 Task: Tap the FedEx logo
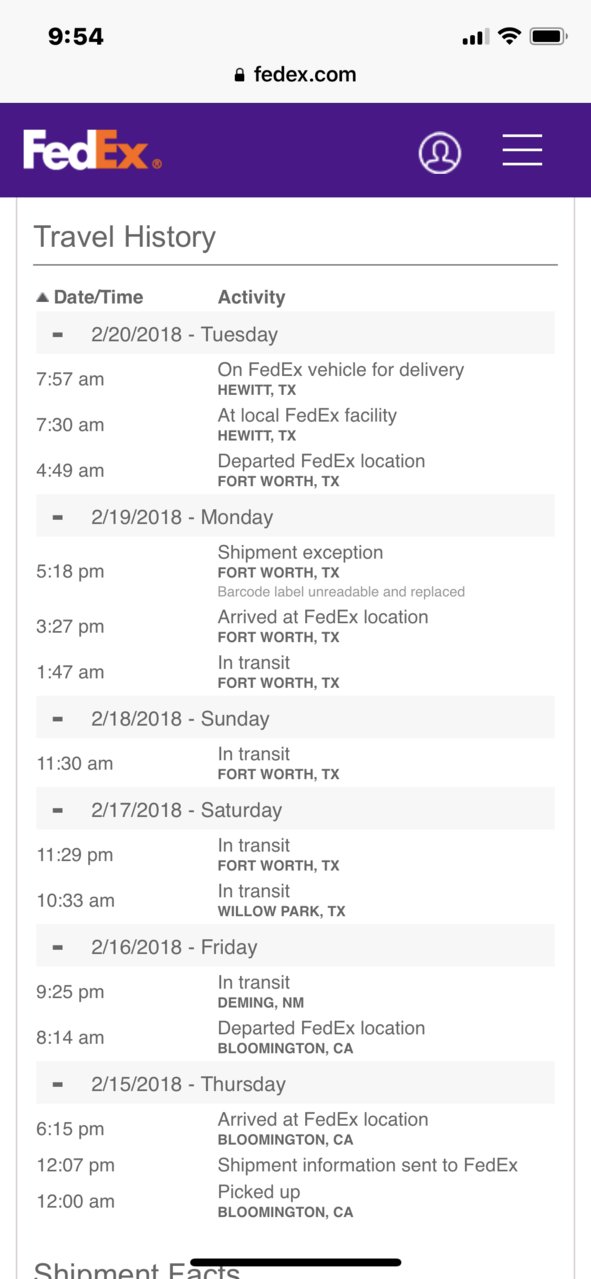point(92,150)
